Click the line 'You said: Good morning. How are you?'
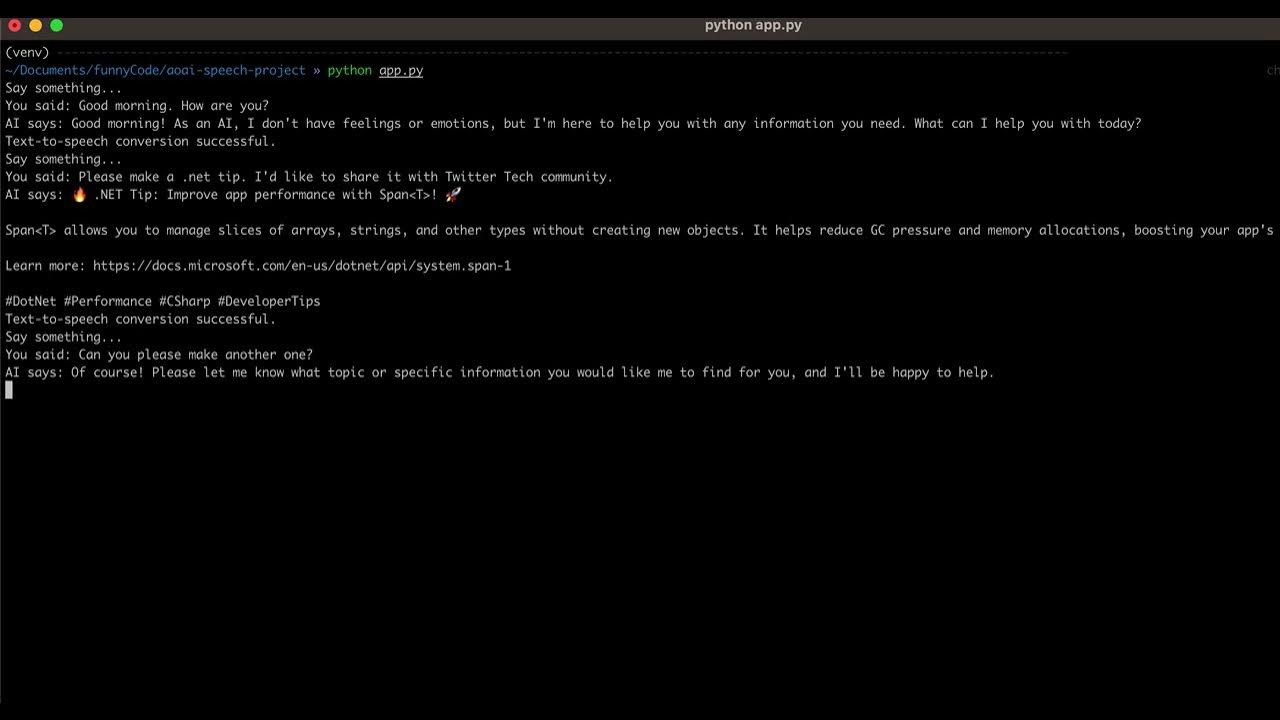The width and height of the screenshot is (1280, 720). point(137,106)
